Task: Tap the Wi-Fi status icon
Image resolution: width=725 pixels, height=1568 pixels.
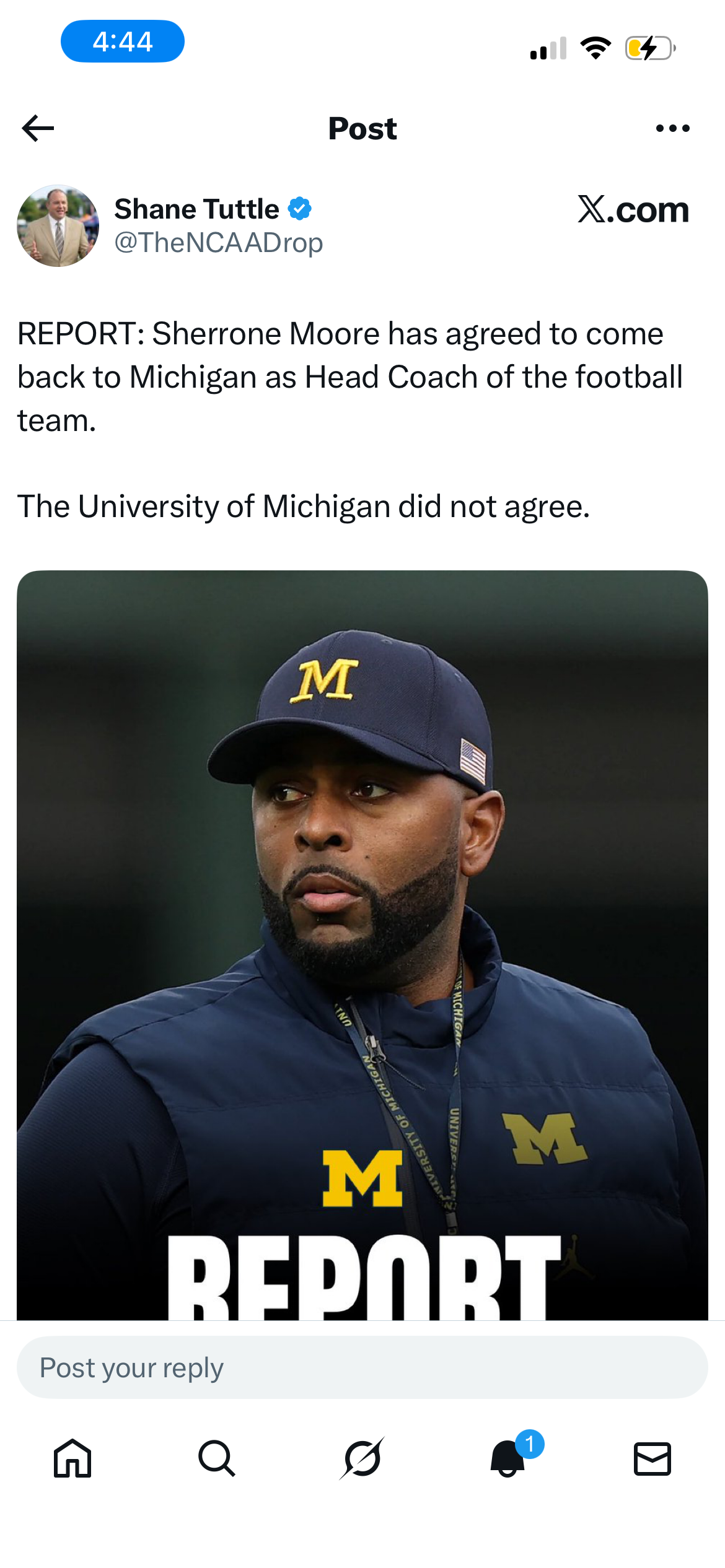Action: pos(595,48)
